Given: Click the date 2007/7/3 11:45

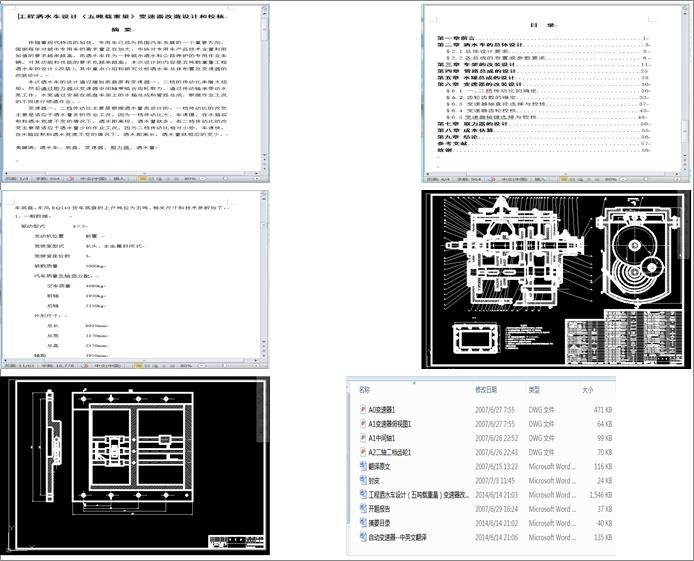Looking at the screenshot, I should (x=495, y=480).
